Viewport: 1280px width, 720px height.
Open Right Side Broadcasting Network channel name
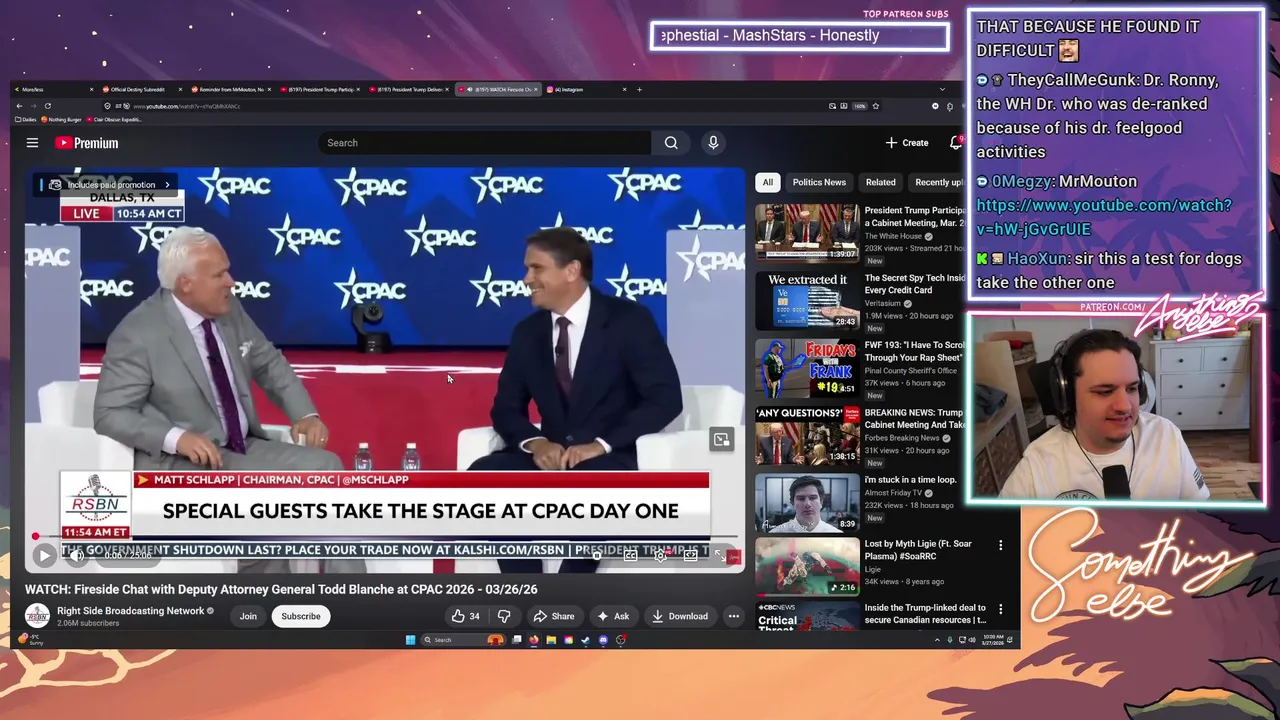click(131, 611)
